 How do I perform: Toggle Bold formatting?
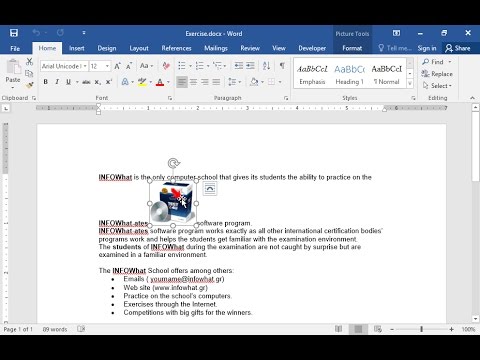pos(46,82)
